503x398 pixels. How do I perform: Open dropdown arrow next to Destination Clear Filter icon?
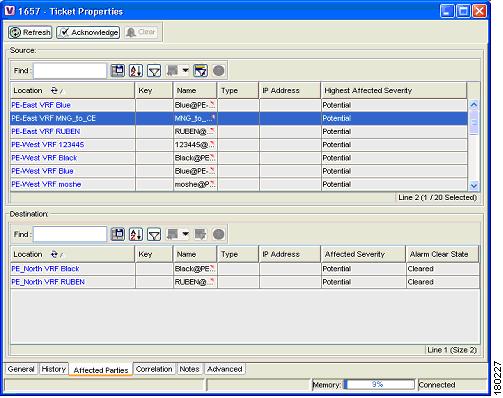[x=185, y=234]
